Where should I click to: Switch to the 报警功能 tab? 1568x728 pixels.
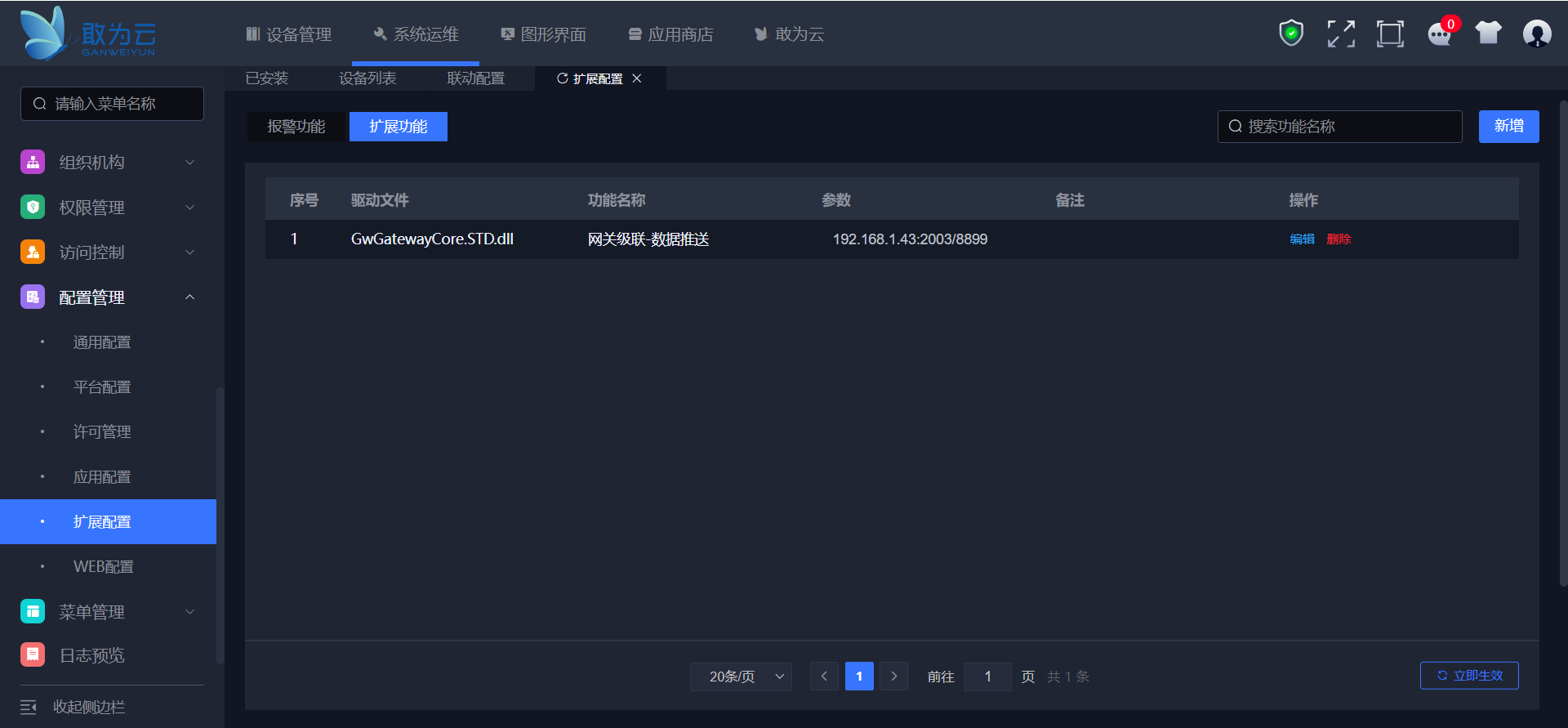point(296,127)
